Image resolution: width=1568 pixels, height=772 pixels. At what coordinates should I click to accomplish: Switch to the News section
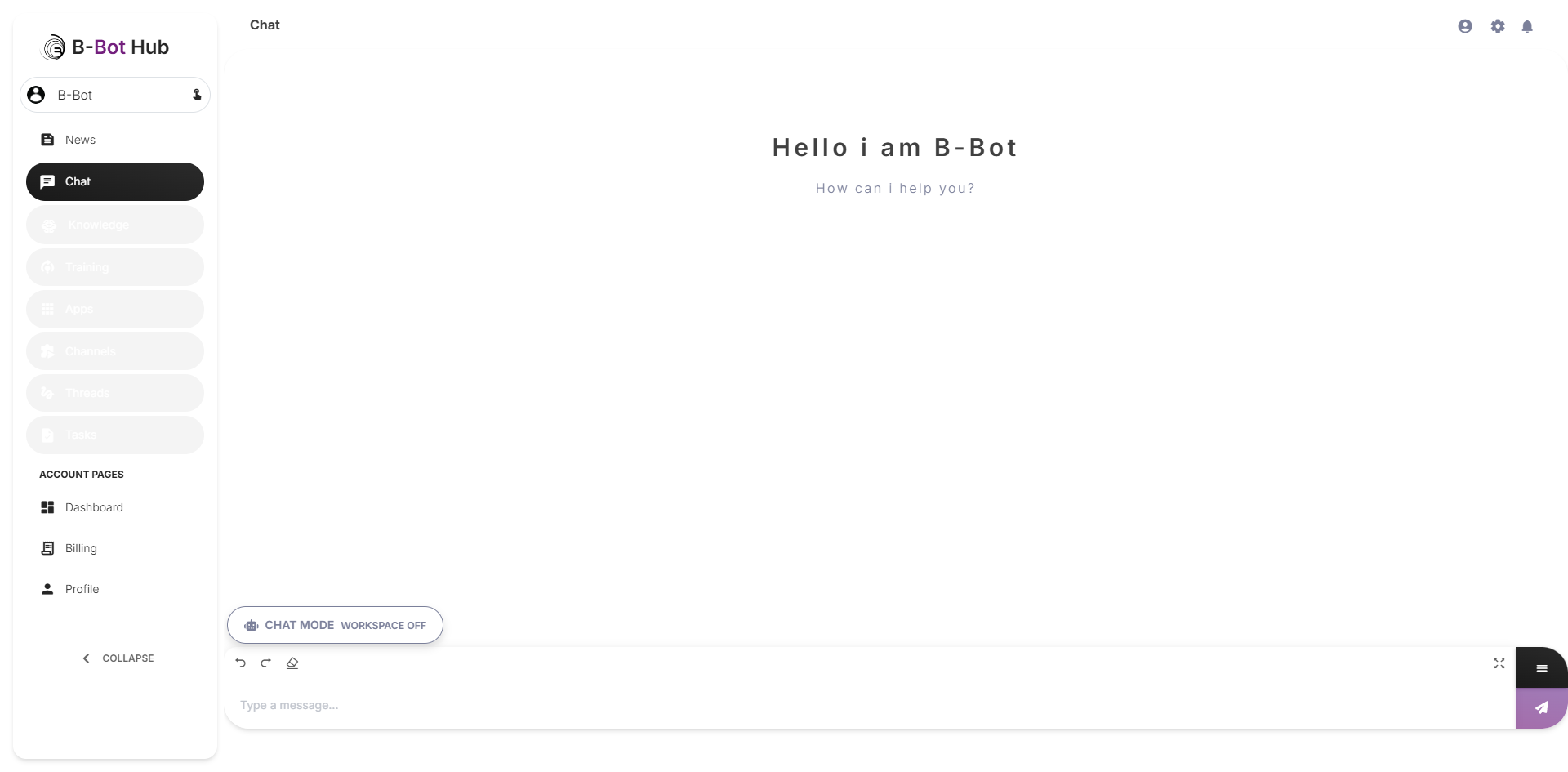point(79,139)
